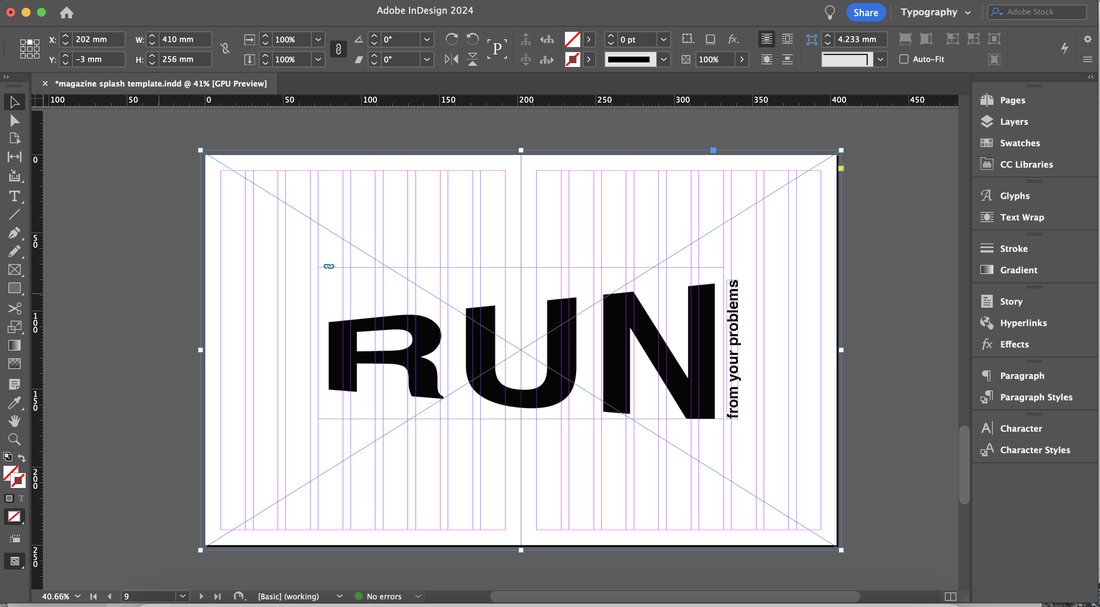Viewport: 1100px width, 607px height.
Task: Open the scale Y percentage dropdown
Action: [318, 60]
